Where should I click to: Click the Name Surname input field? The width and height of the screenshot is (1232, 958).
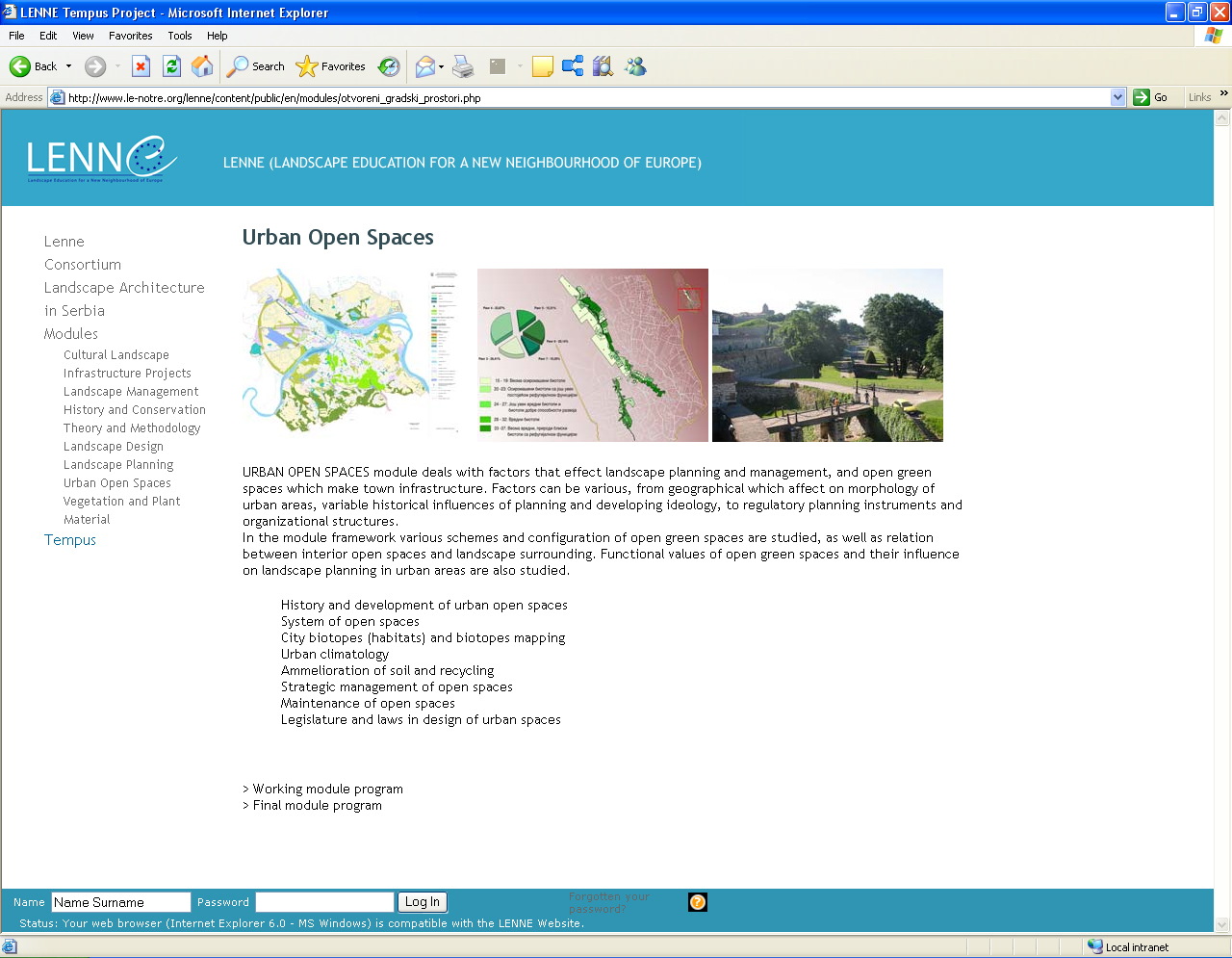[121, 902]
